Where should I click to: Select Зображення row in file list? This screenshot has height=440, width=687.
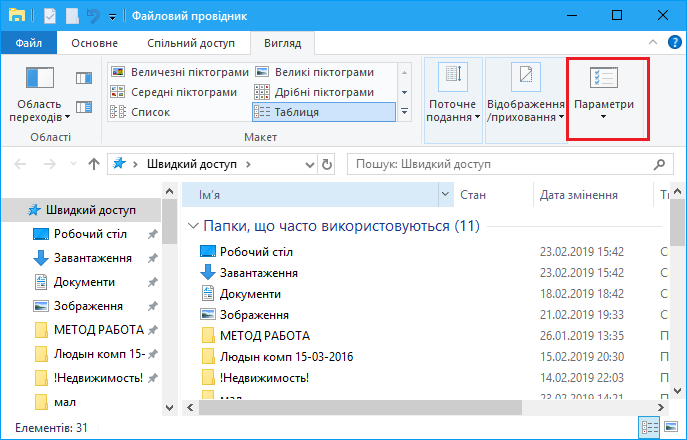pos(426,315)
